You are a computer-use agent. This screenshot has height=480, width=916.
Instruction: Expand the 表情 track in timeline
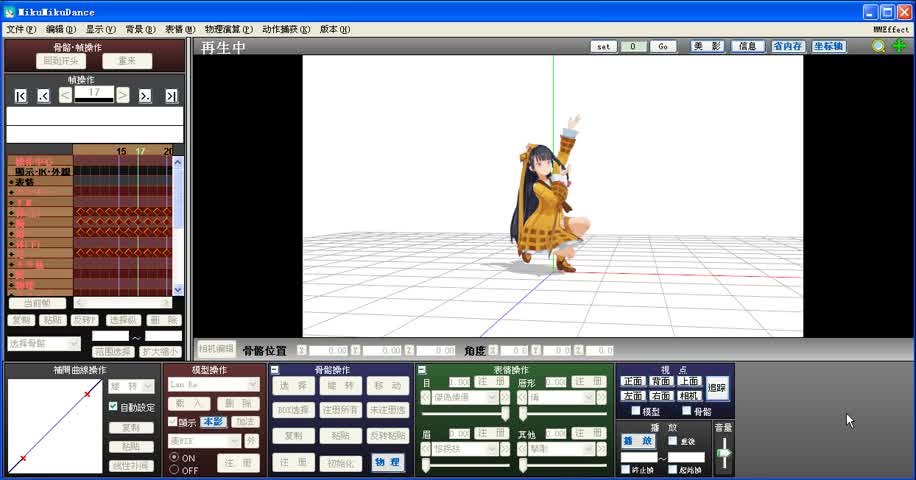(11, 182)
